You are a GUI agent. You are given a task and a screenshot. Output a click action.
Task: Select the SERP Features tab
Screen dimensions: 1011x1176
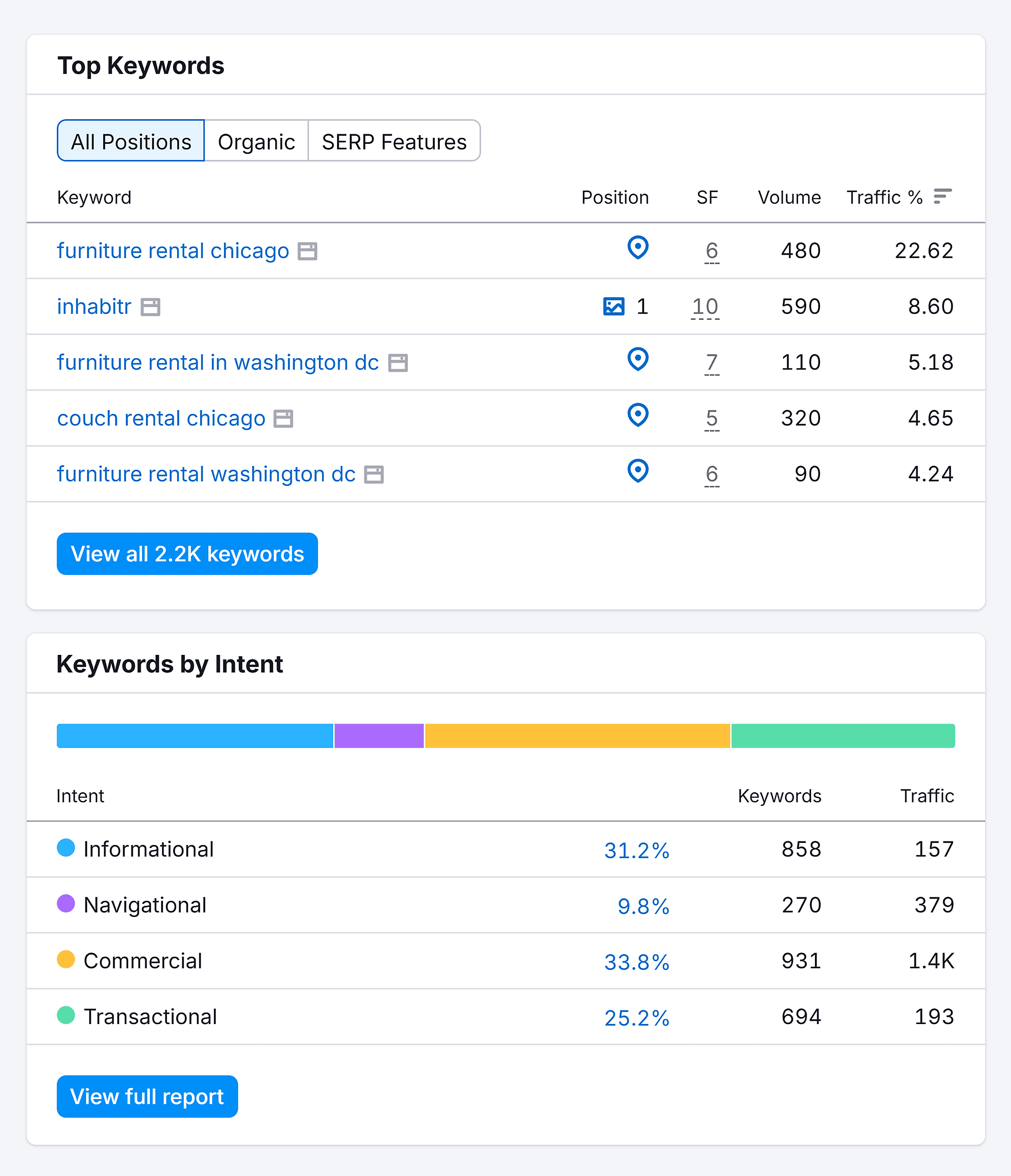click(x=394, y=141)
